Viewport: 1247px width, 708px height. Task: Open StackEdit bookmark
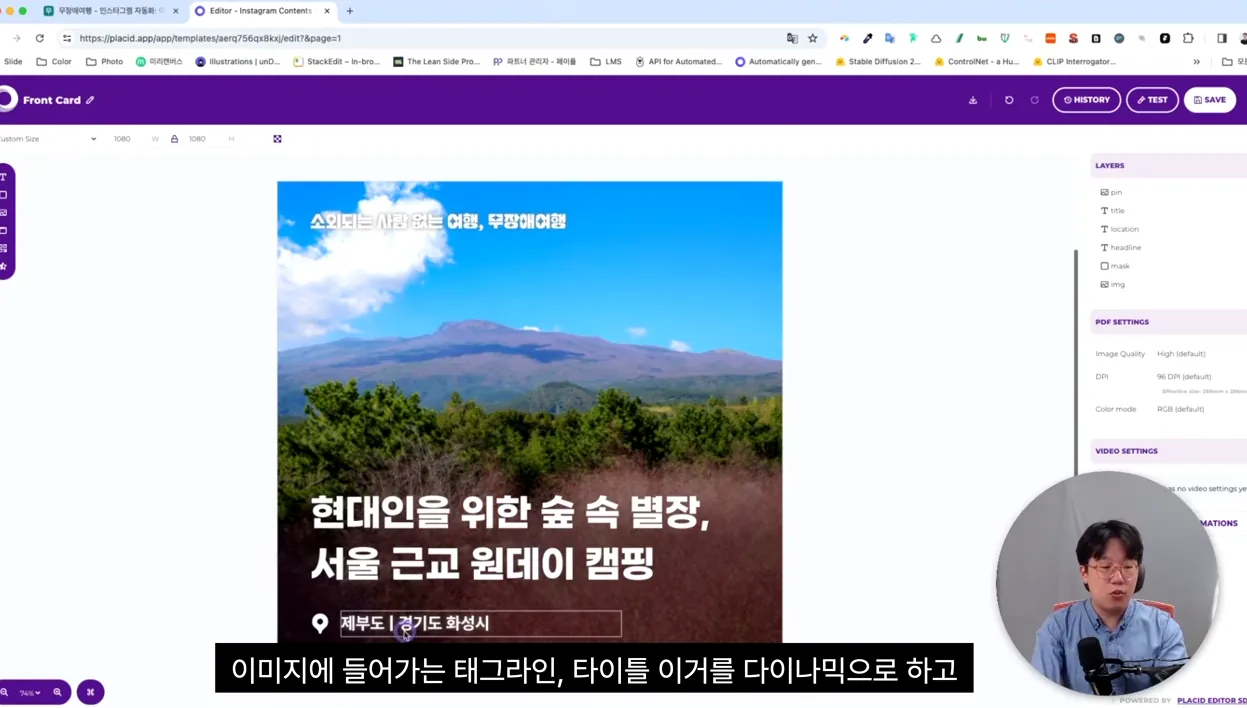tap(336, 61)
